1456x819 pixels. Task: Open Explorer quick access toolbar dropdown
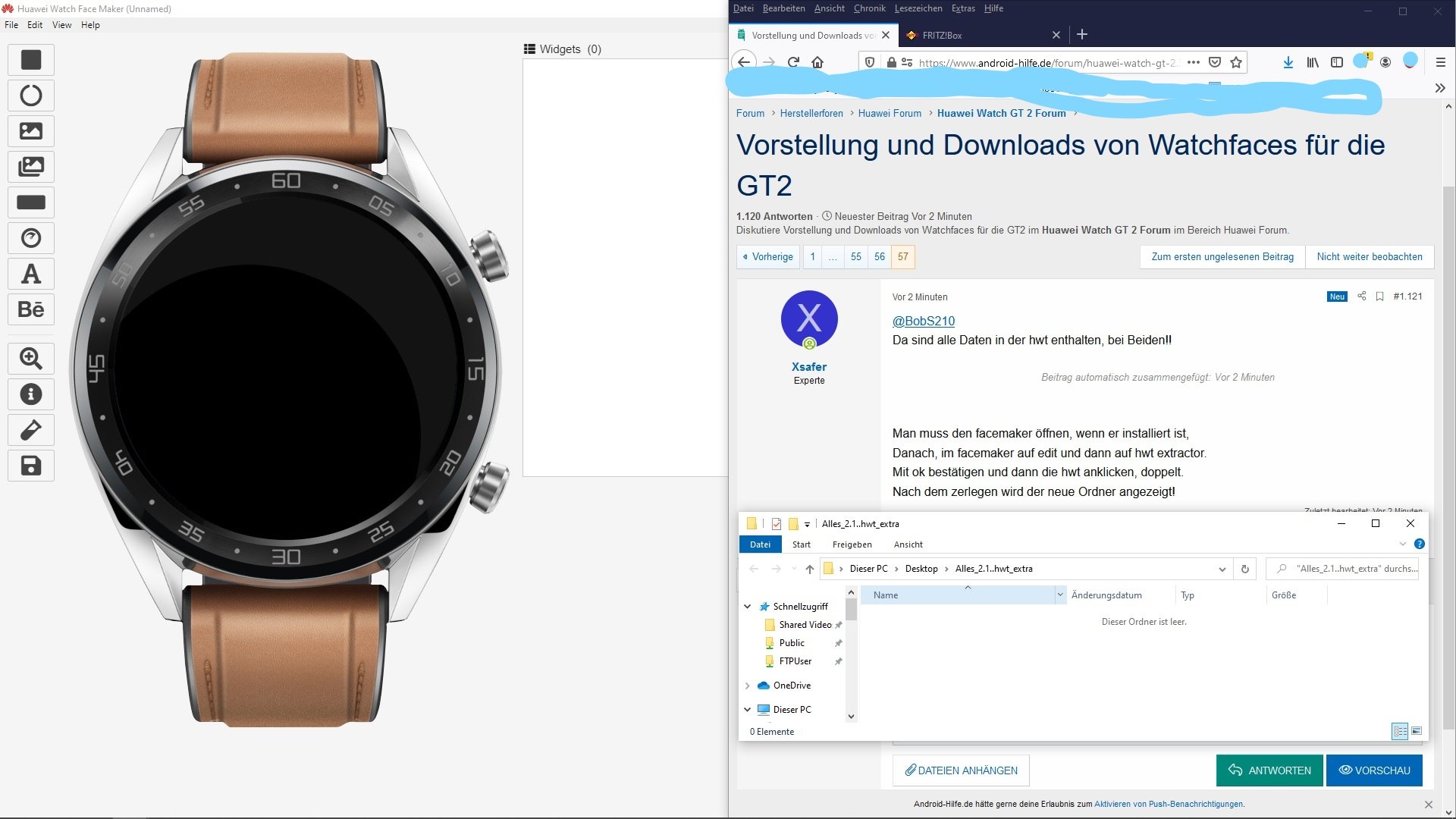coord(807,524)
